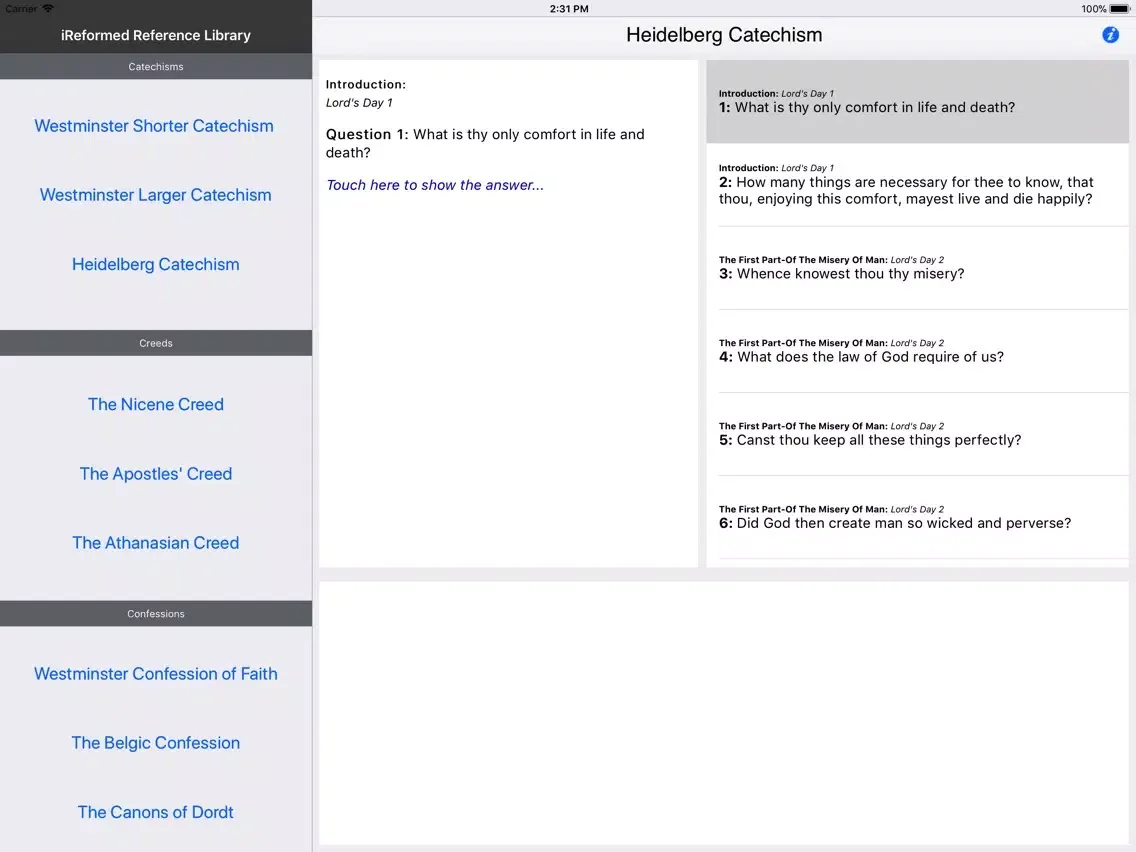Select question 2: How many things are necessary
This screenshot has width=1136, height=852.
click(917, 185)
